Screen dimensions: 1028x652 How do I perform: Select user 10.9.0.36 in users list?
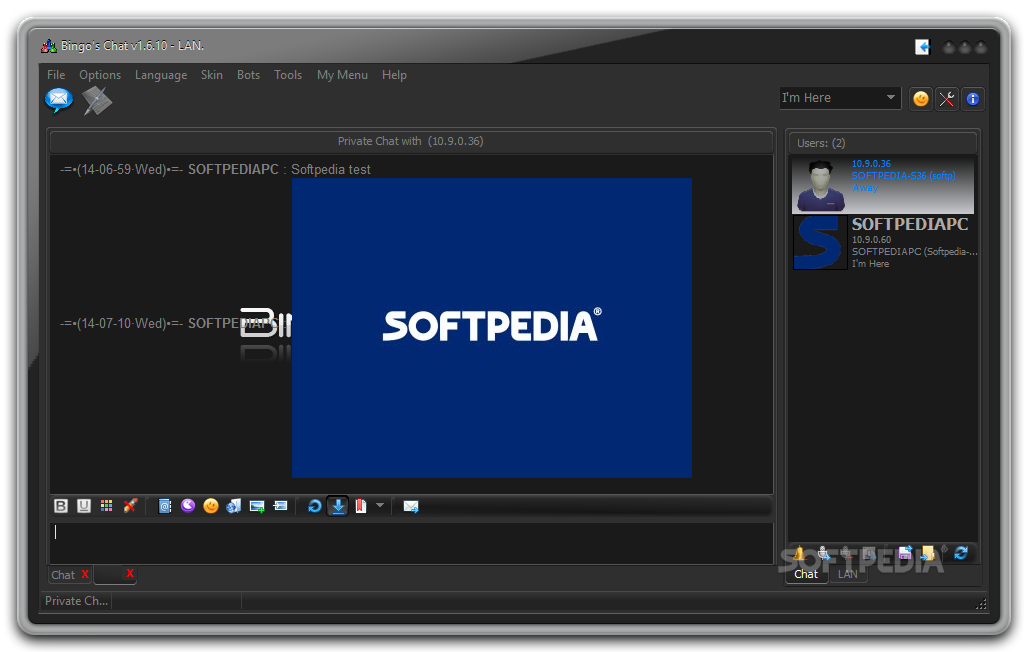882,185
